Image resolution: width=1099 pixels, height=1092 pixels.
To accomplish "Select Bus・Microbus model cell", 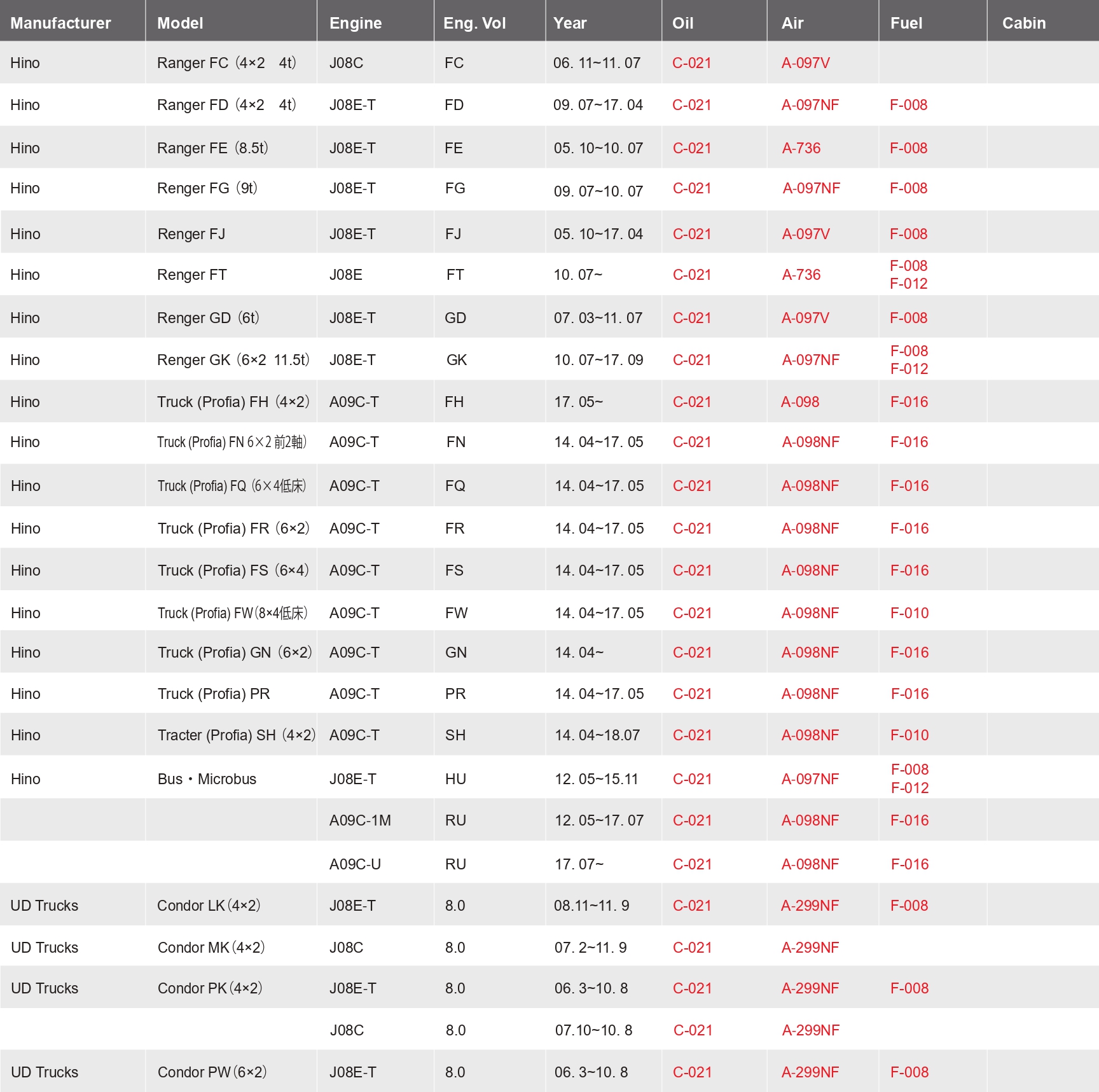I will click(x=207, y=779).
